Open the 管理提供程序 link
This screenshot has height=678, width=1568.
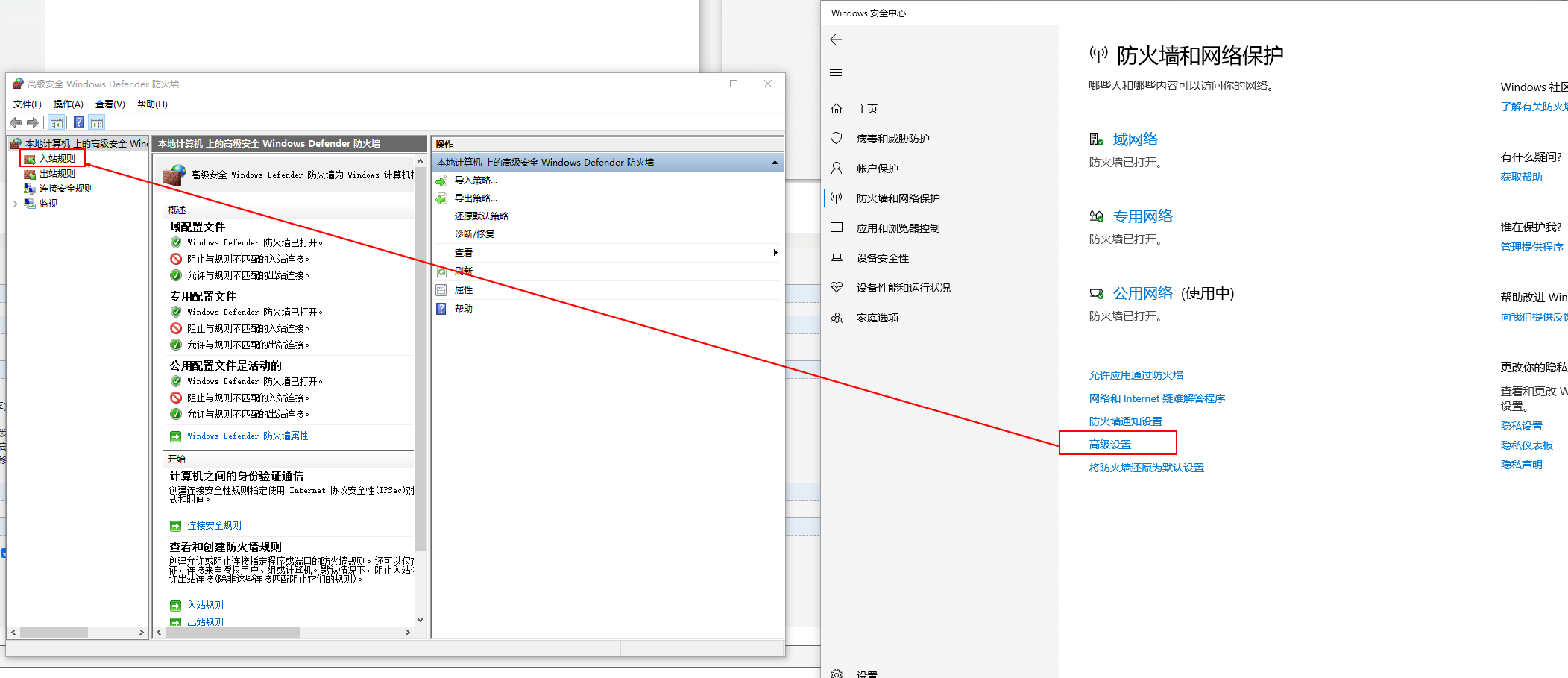click(1532, 248)
